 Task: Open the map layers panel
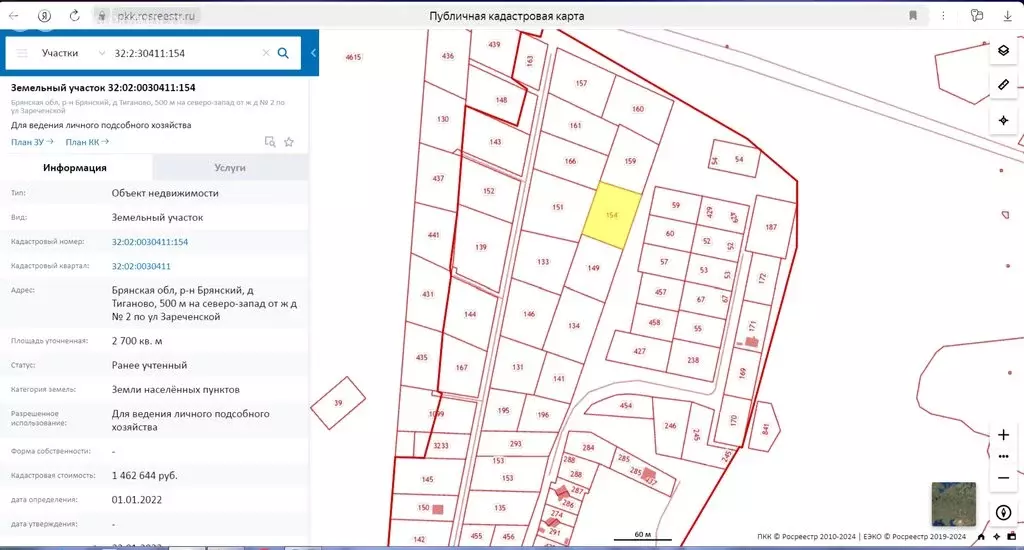pyautogui.click(x=1003, y=51)
